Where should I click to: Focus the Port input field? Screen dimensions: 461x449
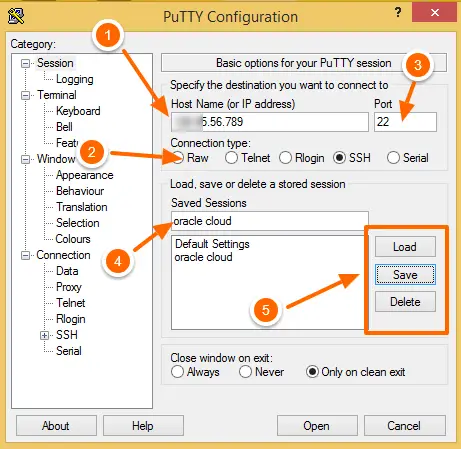point(405,122)
